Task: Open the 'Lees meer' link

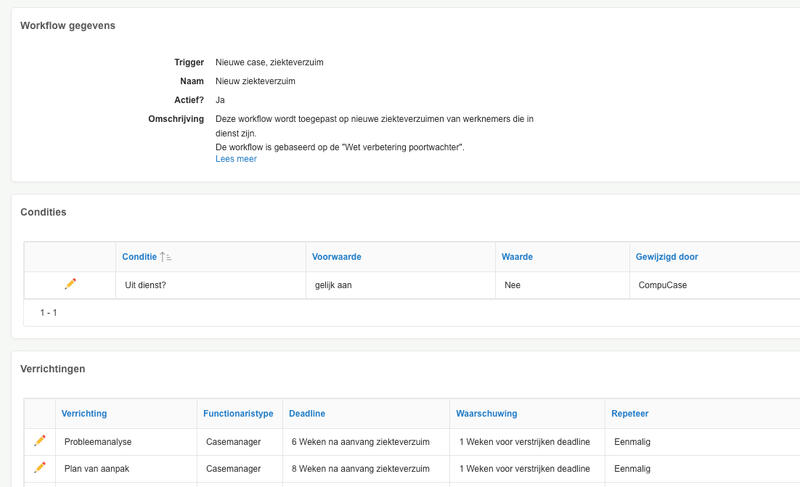Action: coord(236,159)
